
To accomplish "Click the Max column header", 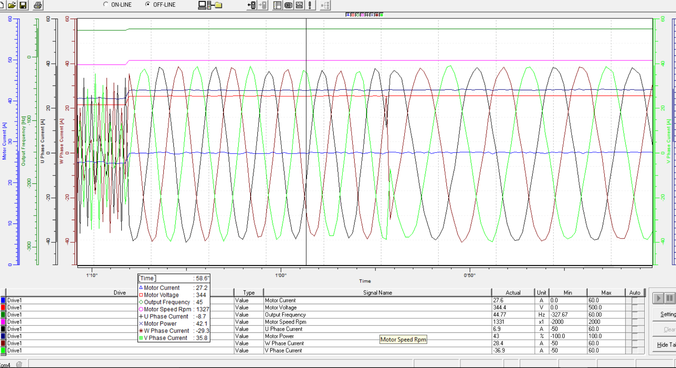I will coord(606,293).
